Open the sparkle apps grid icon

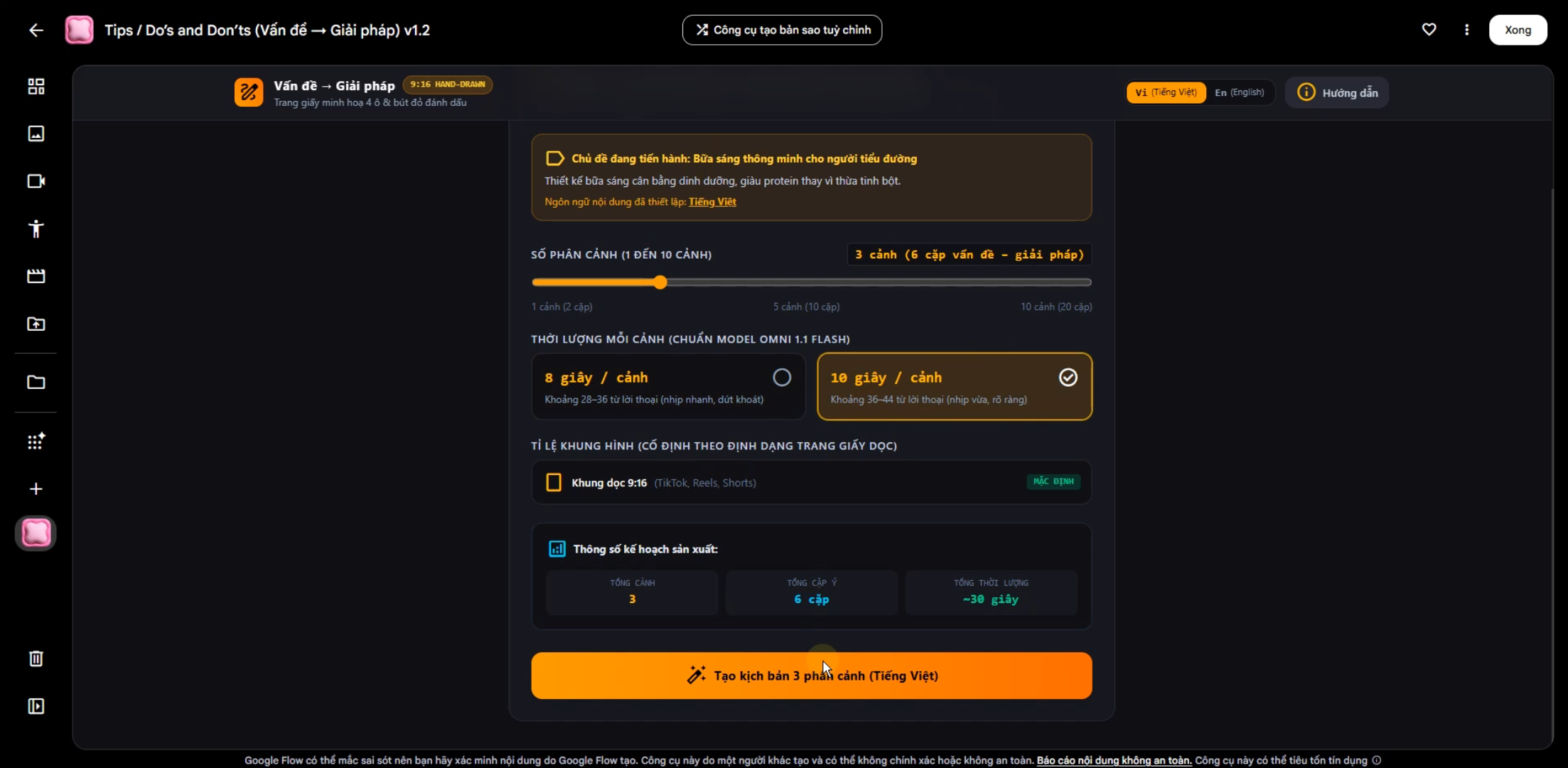coord(36,442)
